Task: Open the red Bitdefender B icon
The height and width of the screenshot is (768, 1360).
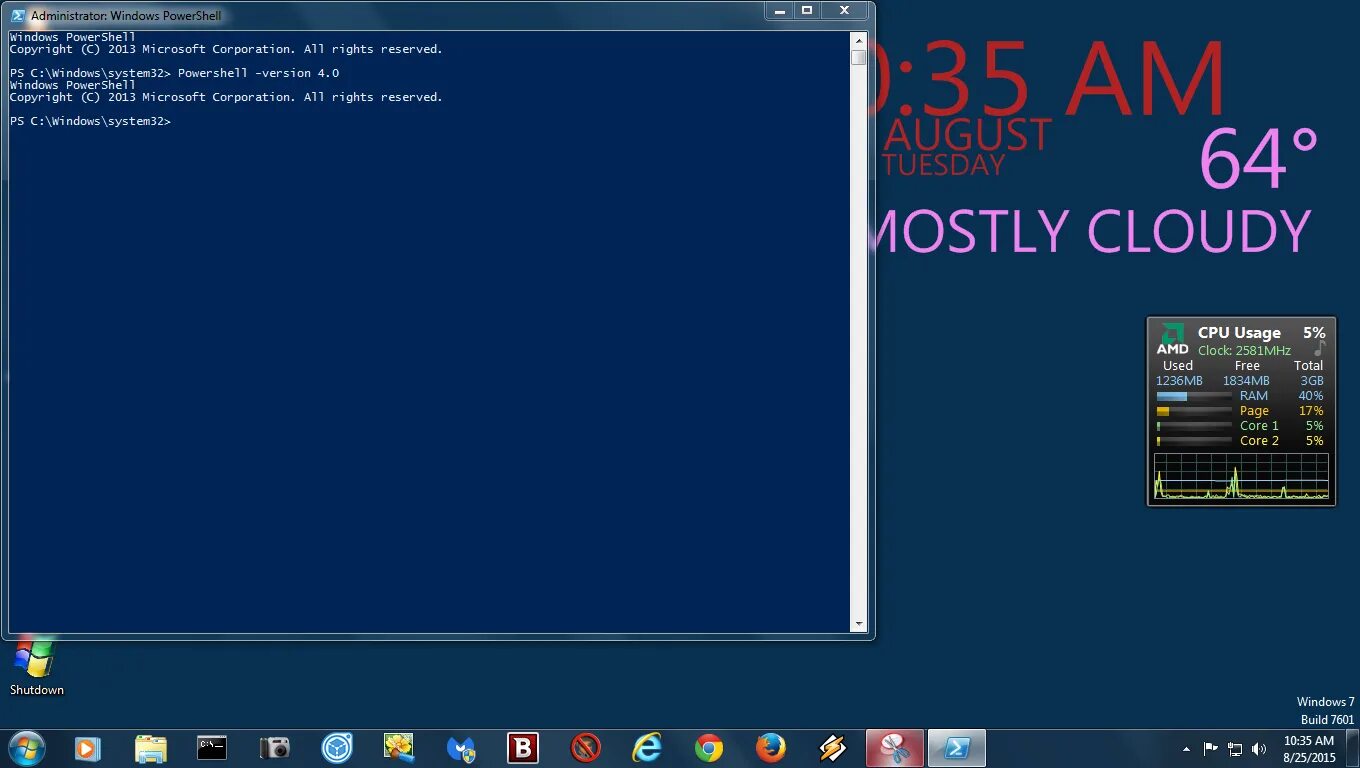Action: pos(523,747)
